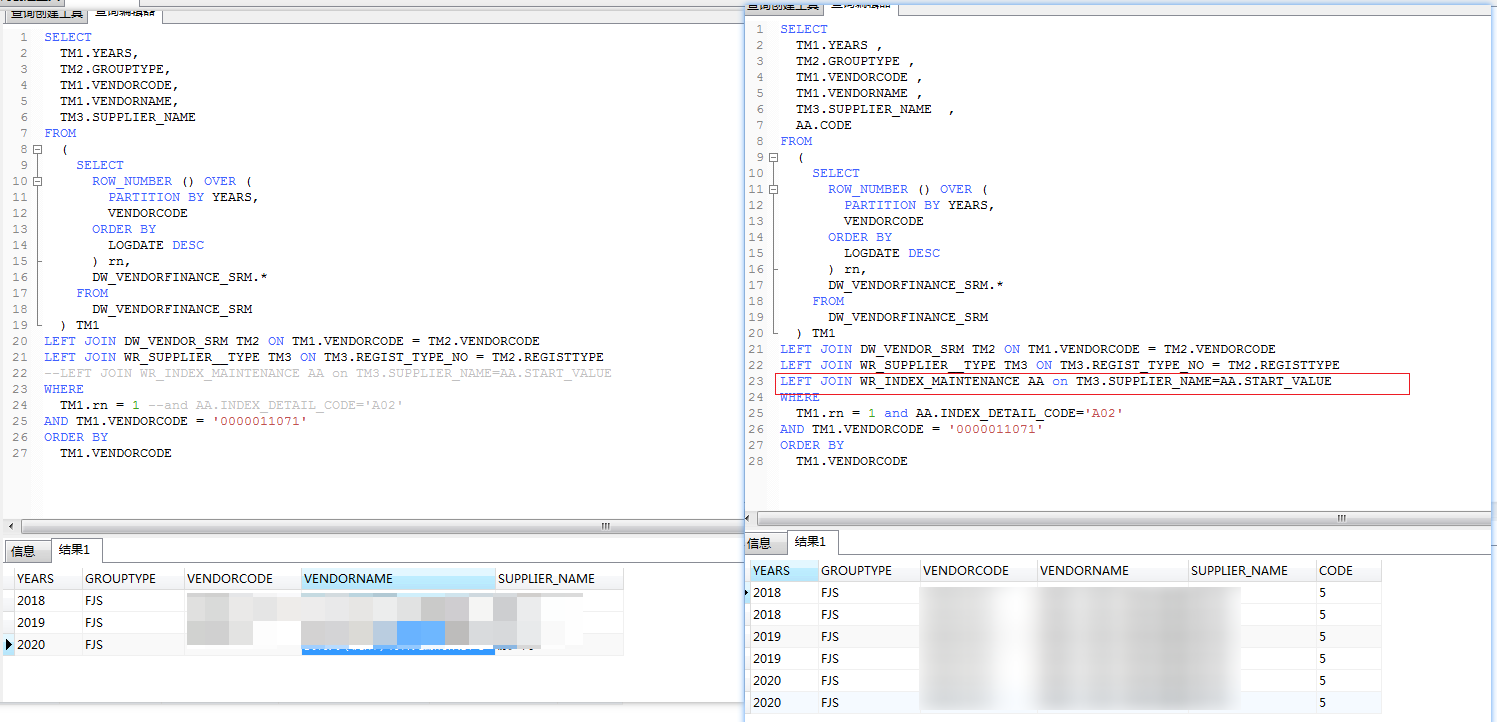Click GROUPTYPE column header in left results
The image size is (1497, 722).
tap(132, 579)
